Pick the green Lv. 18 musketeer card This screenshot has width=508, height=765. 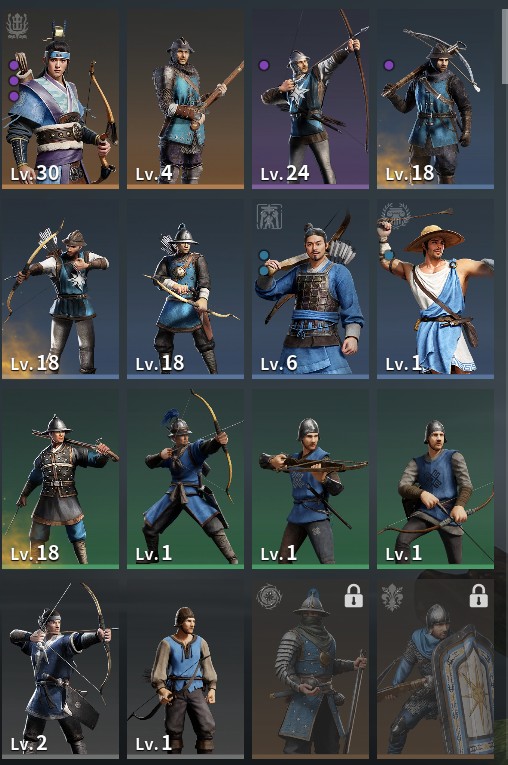(60, 479)
